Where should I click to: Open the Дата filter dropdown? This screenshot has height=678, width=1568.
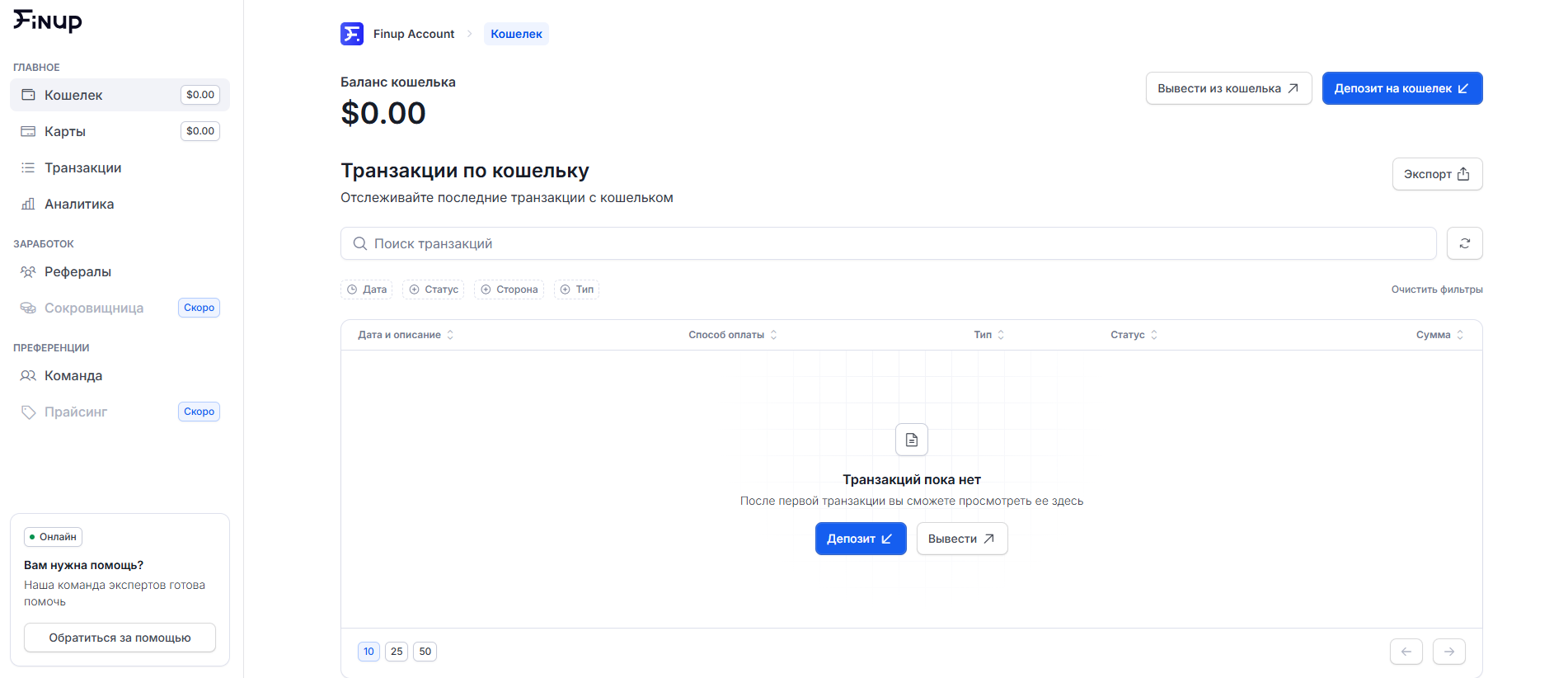[367, 290]
